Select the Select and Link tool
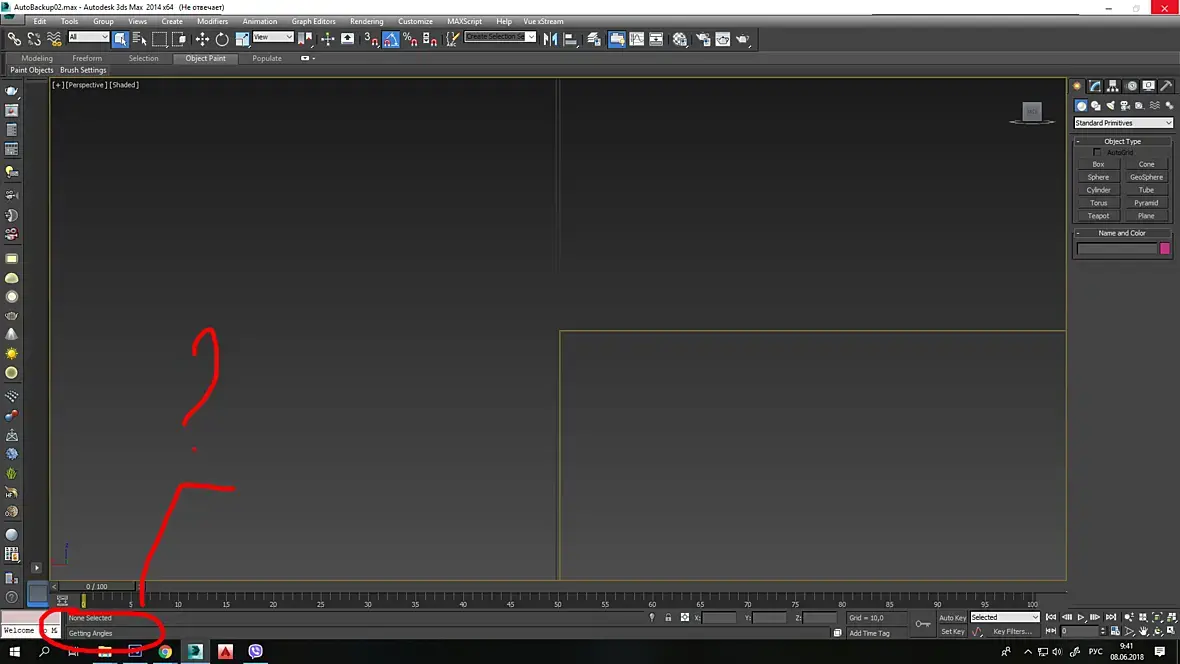Viewport: 1180px width, 664px height. (x=14, y=38)
